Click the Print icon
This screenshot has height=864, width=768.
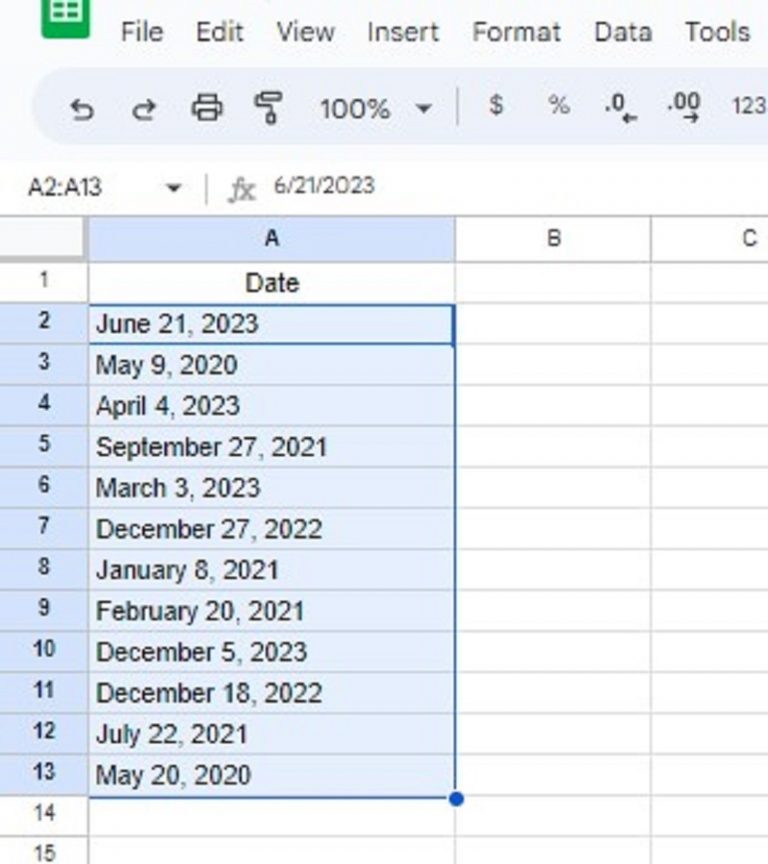207,107
